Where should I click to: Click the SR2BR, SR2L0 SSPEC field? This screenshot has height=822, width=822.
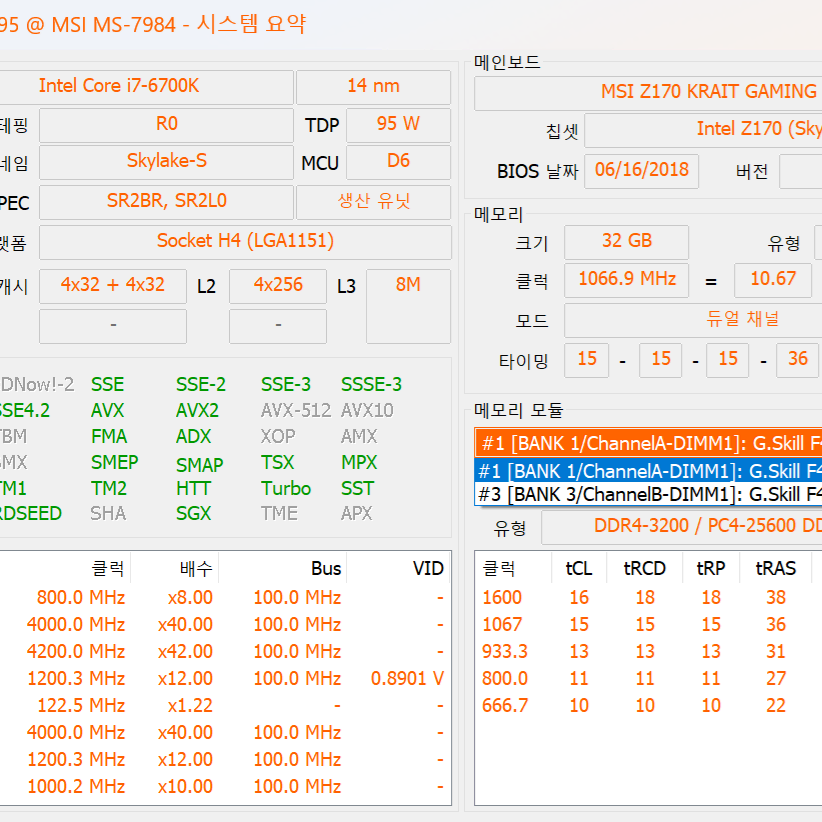166,202
